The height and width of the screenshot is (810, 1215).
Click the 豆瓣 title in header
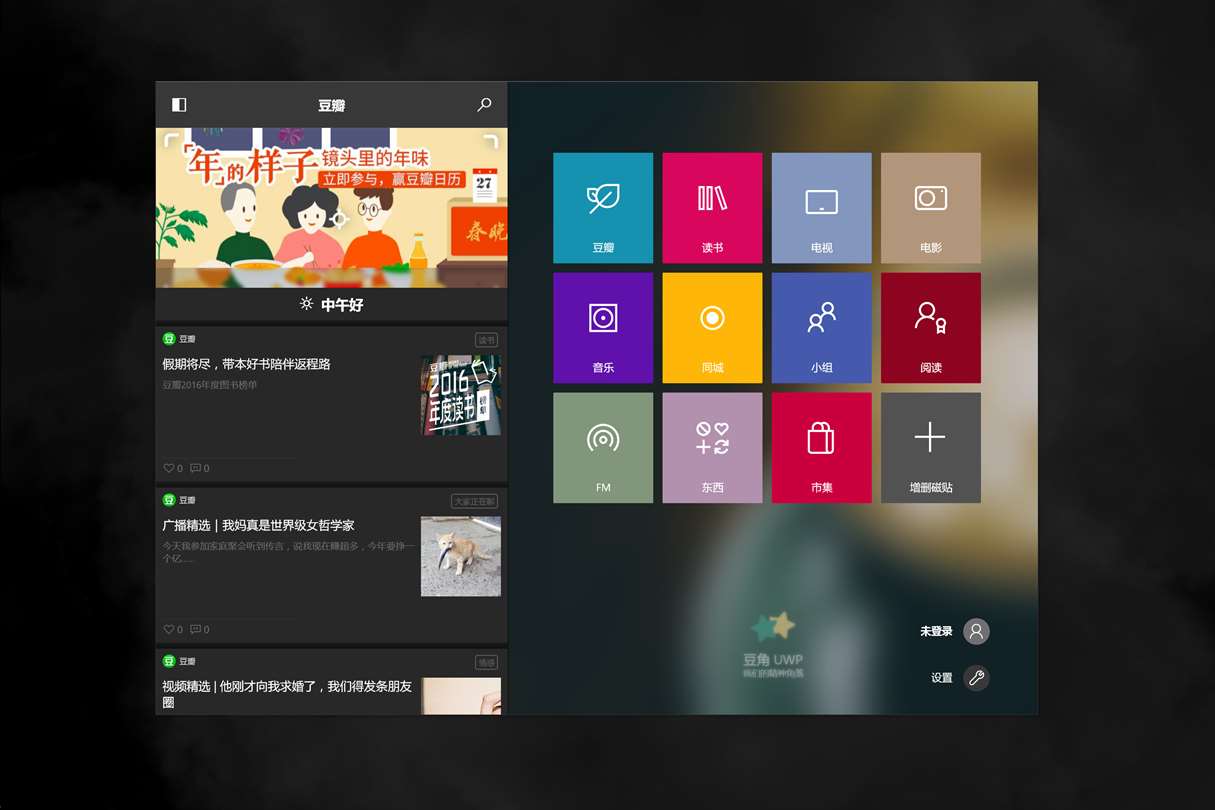331,105
